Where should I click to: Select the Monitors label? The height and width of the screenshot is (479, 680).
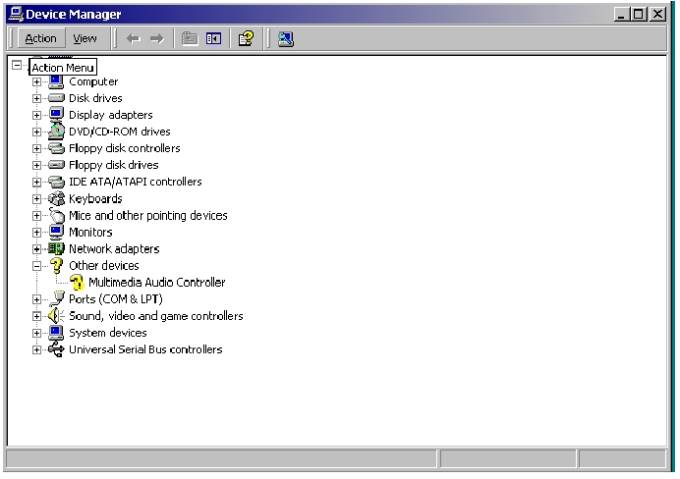[90, 232]
